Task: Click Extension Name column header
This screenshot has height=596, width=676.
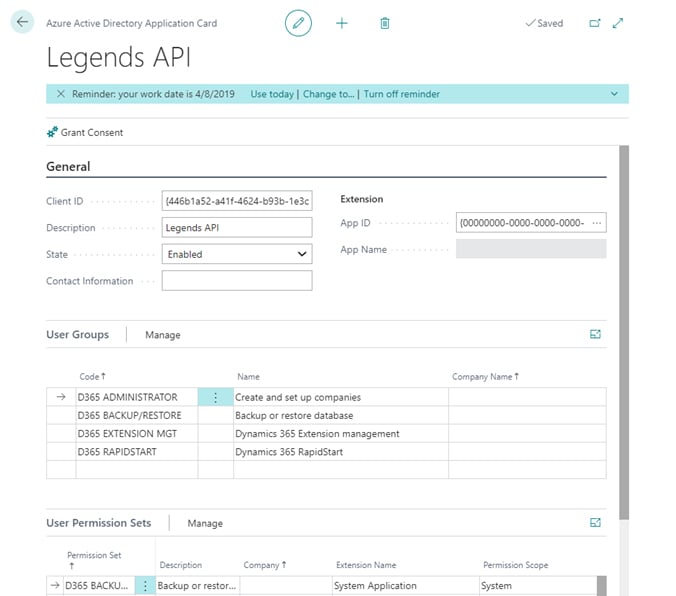Action: click(366, 565)
